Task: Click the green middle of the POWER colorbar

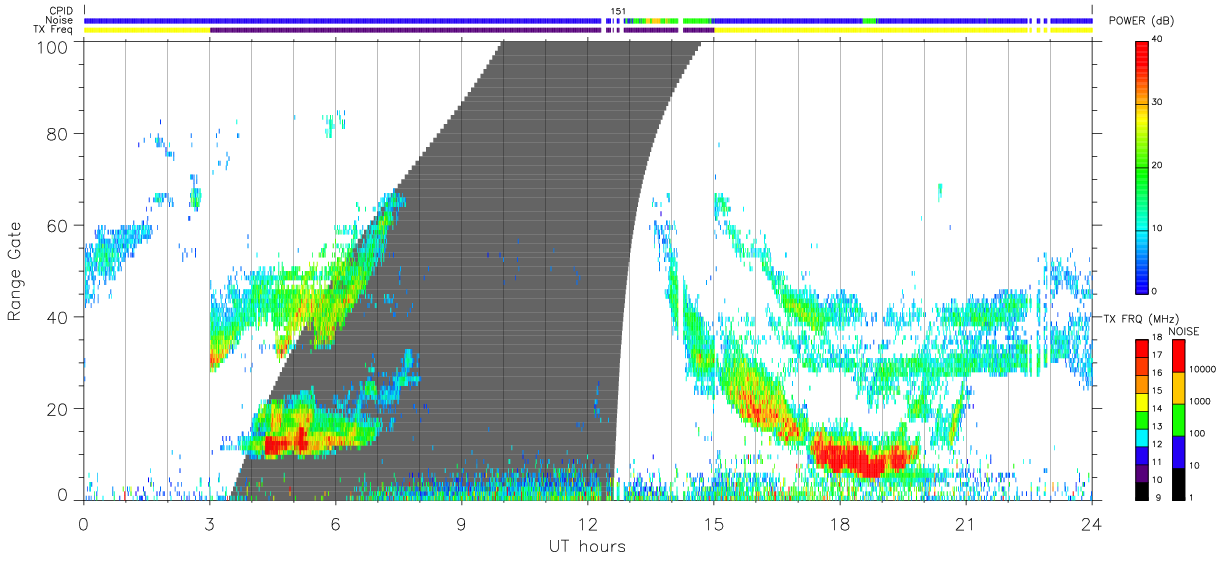Action: pyautogui.click(x=1142, y=165)
